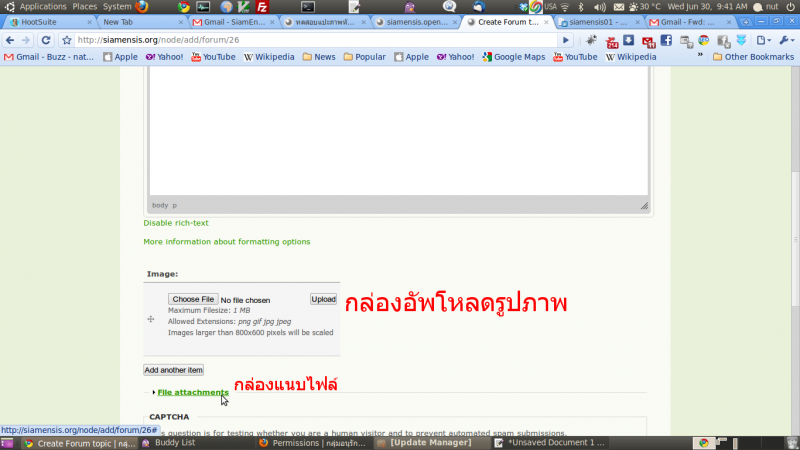Expand the File attachments section
Image resolution: width=800 pixels, height=450 pixels.
(192, 393)
